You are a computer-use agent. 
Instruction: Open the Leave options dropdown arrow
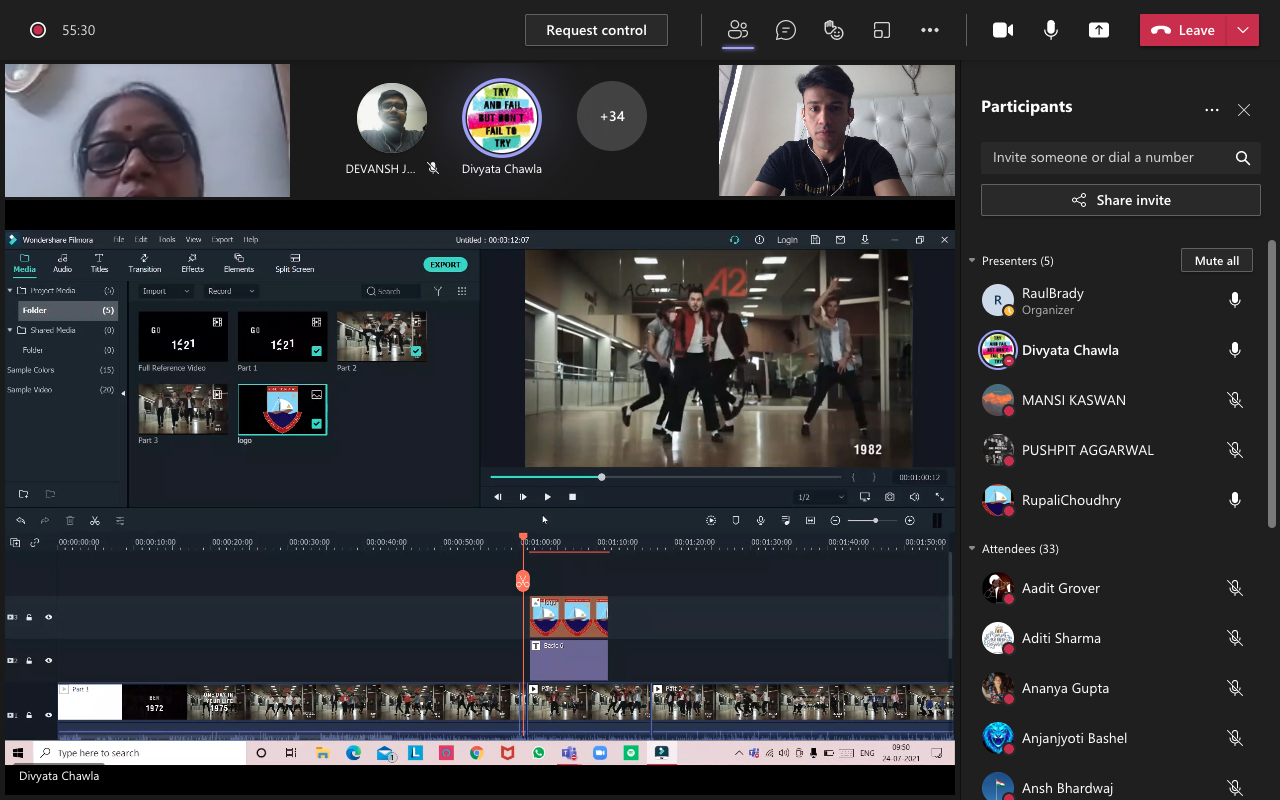click(x=1243, y=30)
